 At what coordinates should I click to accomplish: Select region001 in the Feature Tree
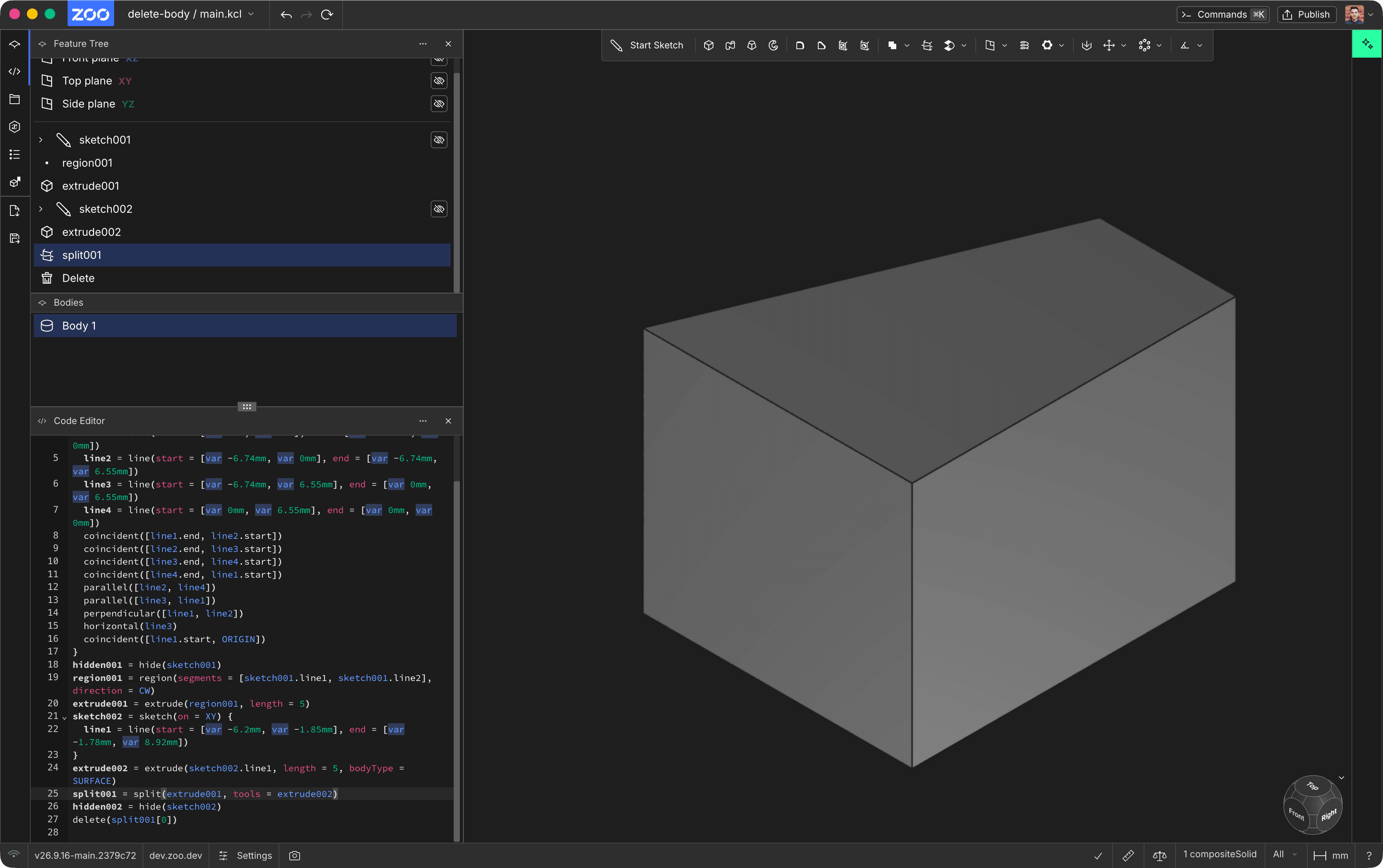coord(242,163)
